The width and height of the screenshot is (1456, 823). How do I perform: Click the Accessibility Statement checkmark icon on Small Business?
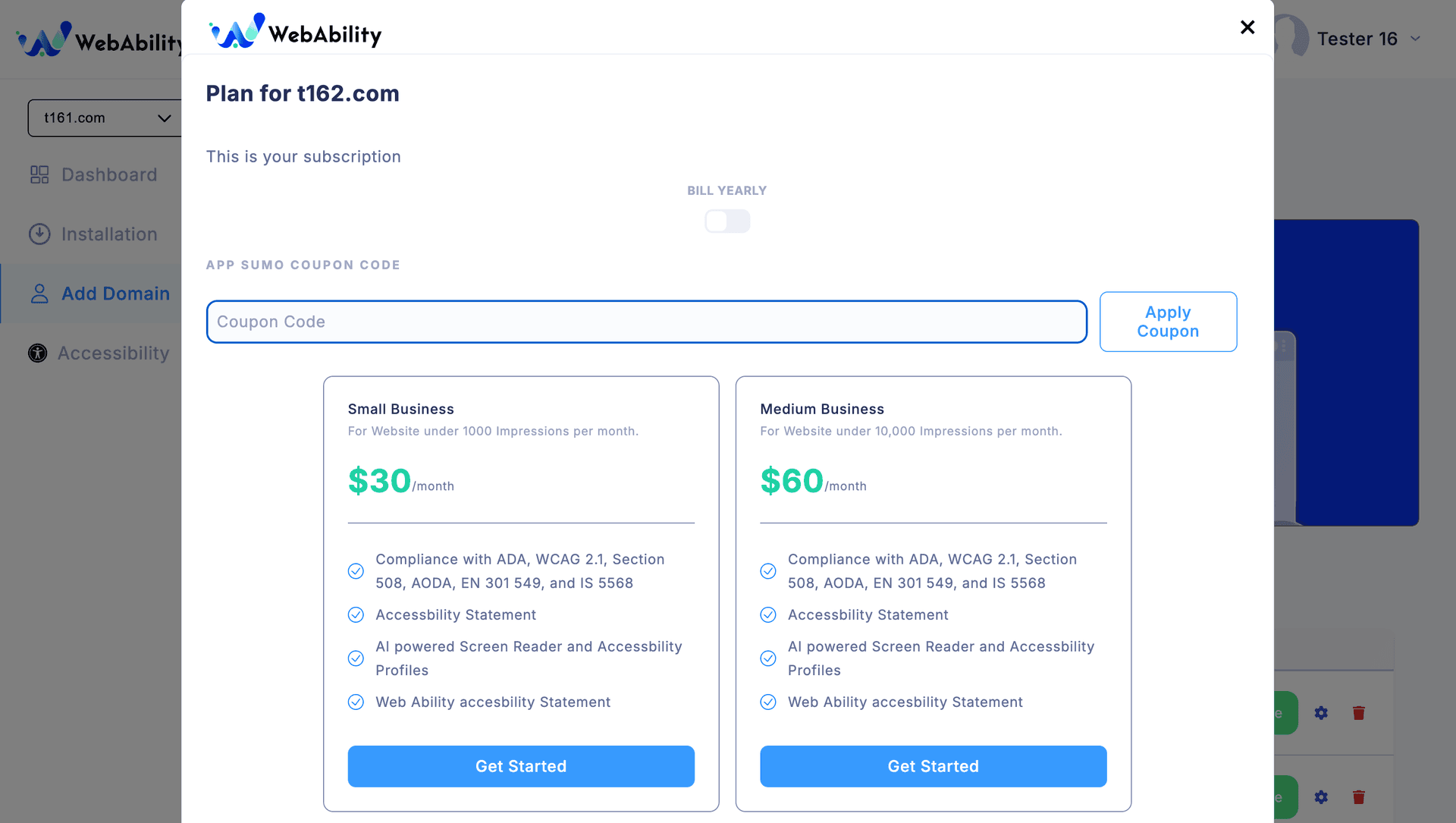click(x=356, y=614)
